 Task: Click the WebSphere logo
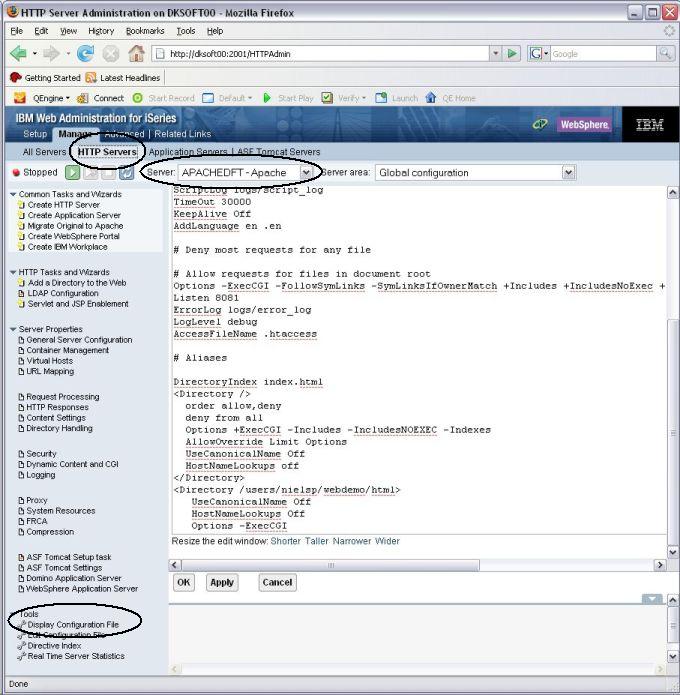click(584, 125)
